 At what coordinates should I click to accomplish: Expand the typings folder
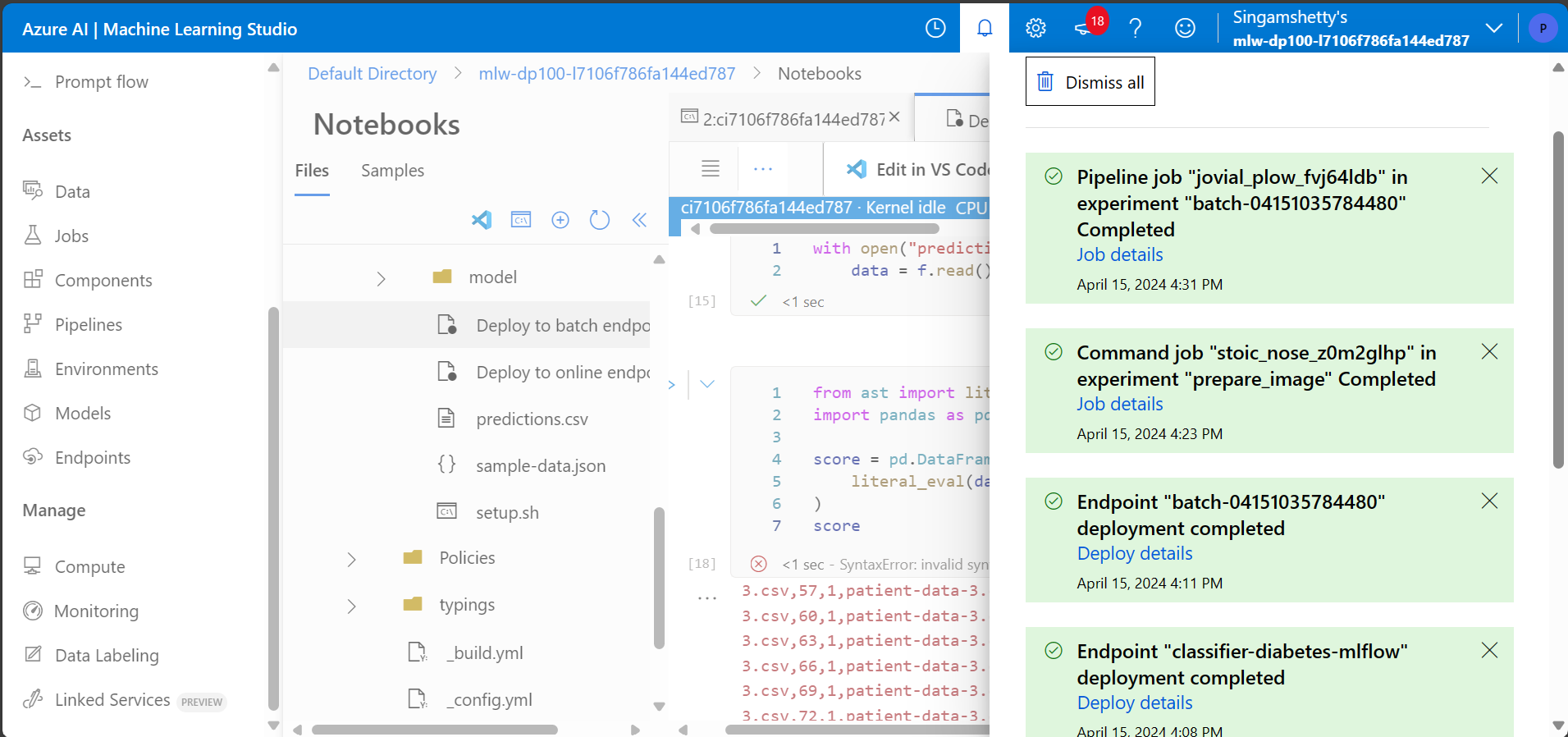click(x=351, y=607)
